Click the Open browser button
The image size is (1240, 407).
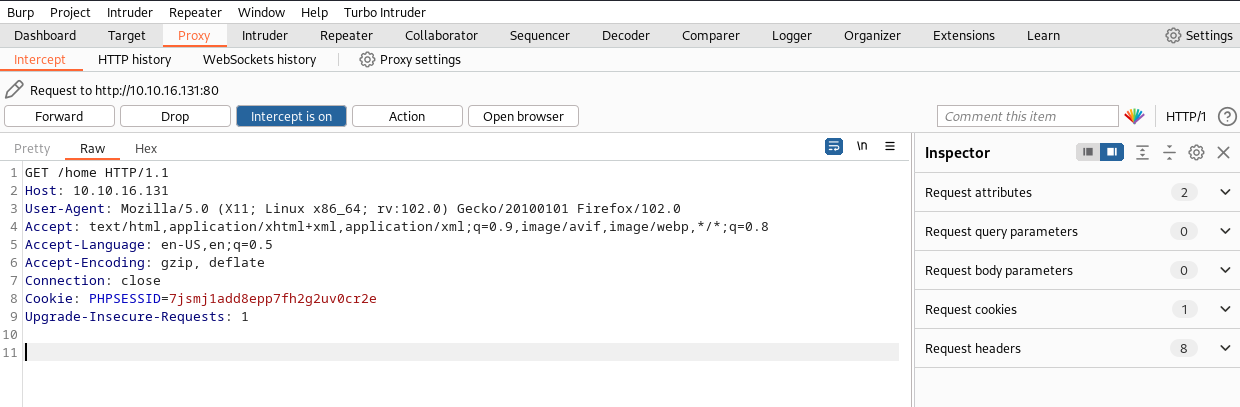523,116
